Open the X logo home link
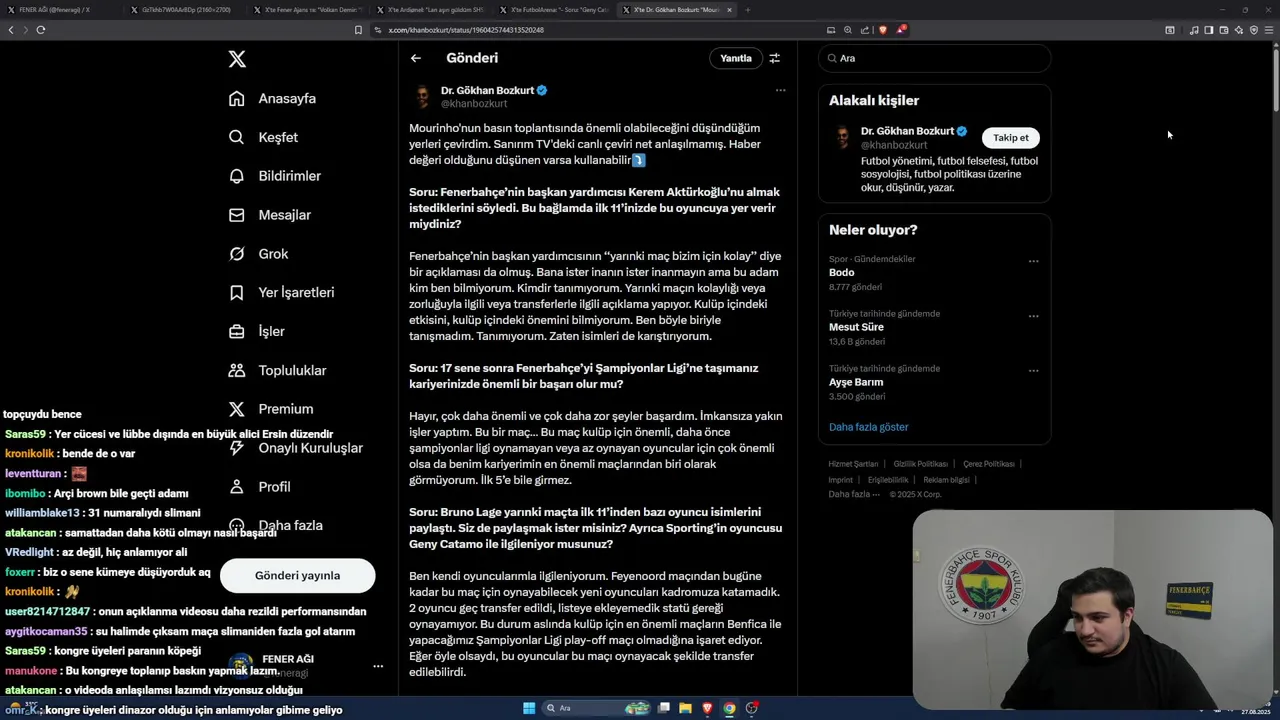This screenshot has width=1280, height=720. 237,59
